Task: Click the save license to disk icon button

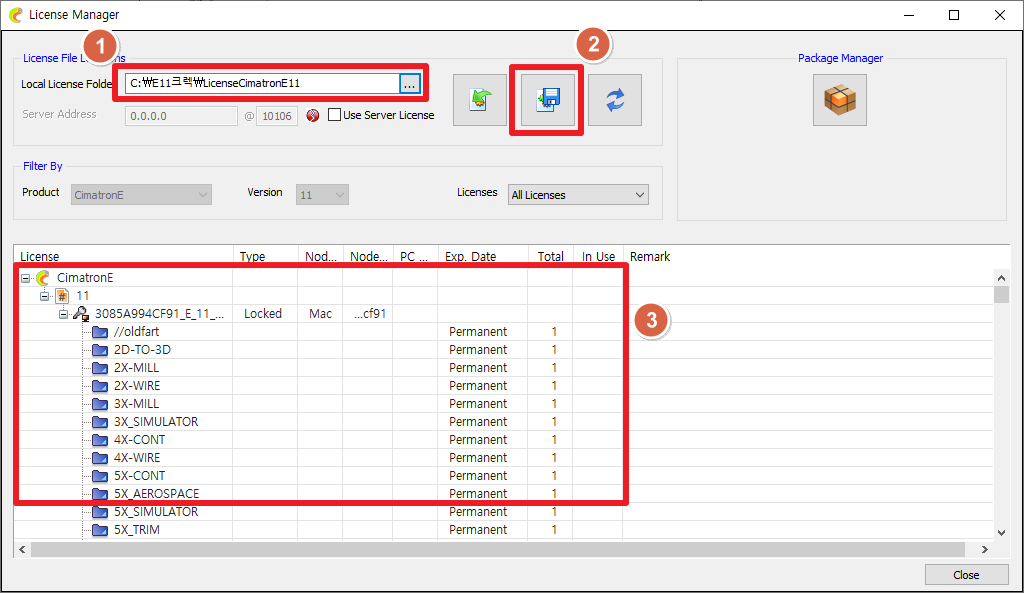Action: (547, 100)
